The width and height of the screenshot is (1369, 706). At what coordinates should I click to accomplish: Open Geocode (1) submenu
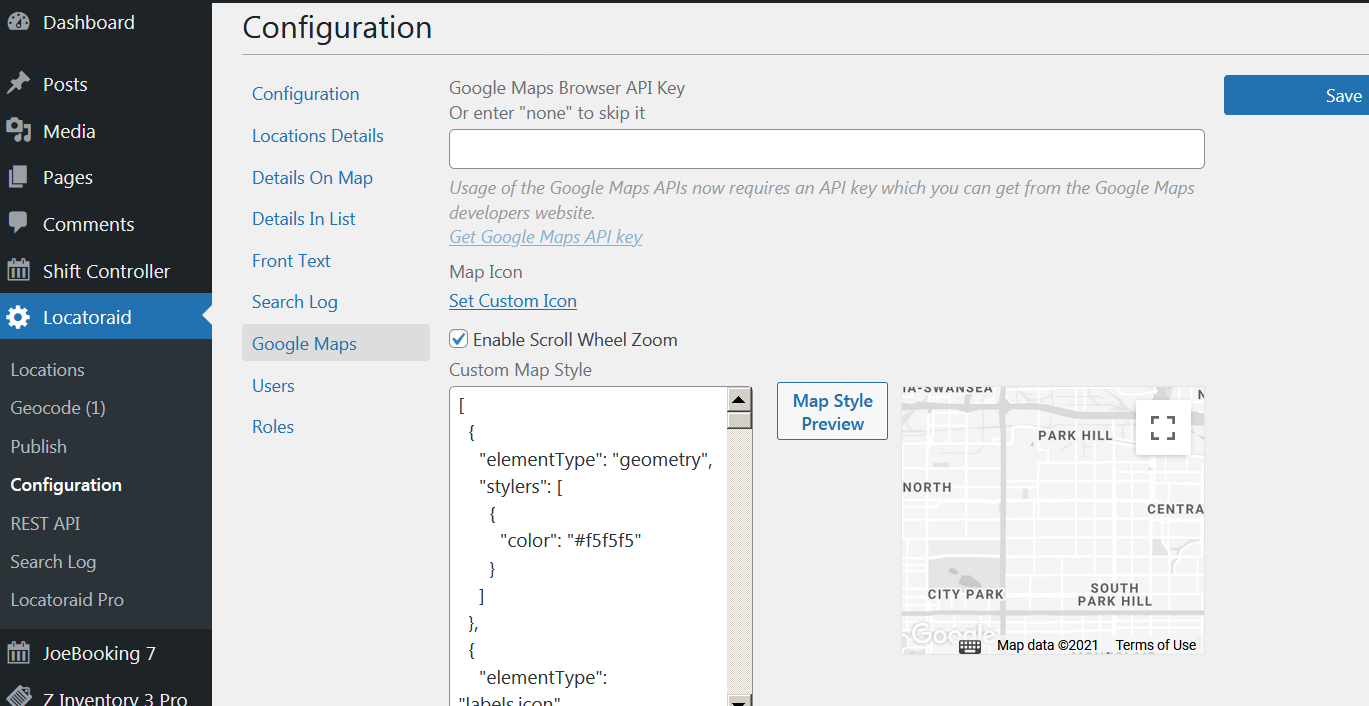pyautogui.click(x=58, y=408)
